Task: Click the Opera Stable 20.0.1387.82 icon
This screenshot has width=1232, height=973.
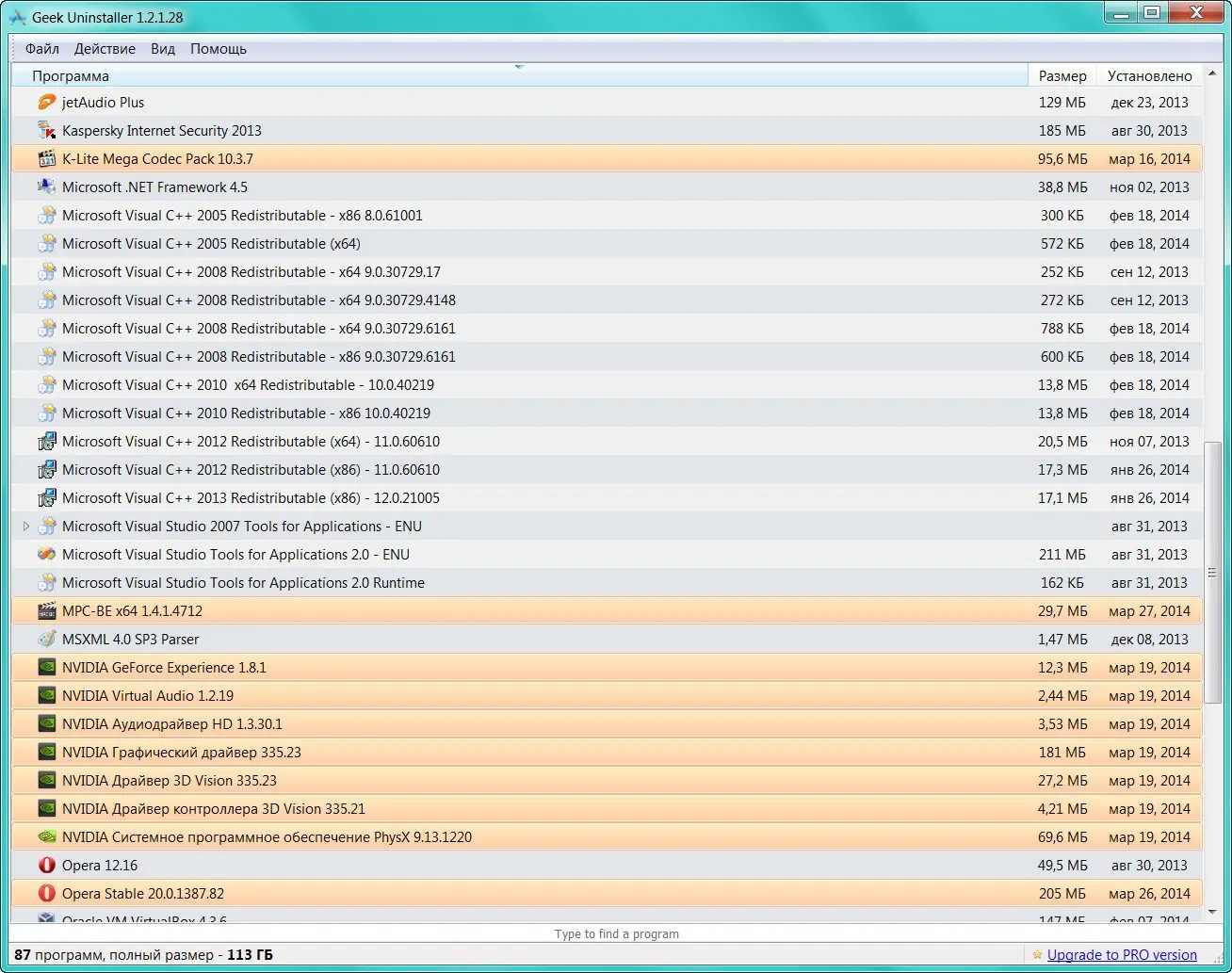Action: [x=46, y=893]
